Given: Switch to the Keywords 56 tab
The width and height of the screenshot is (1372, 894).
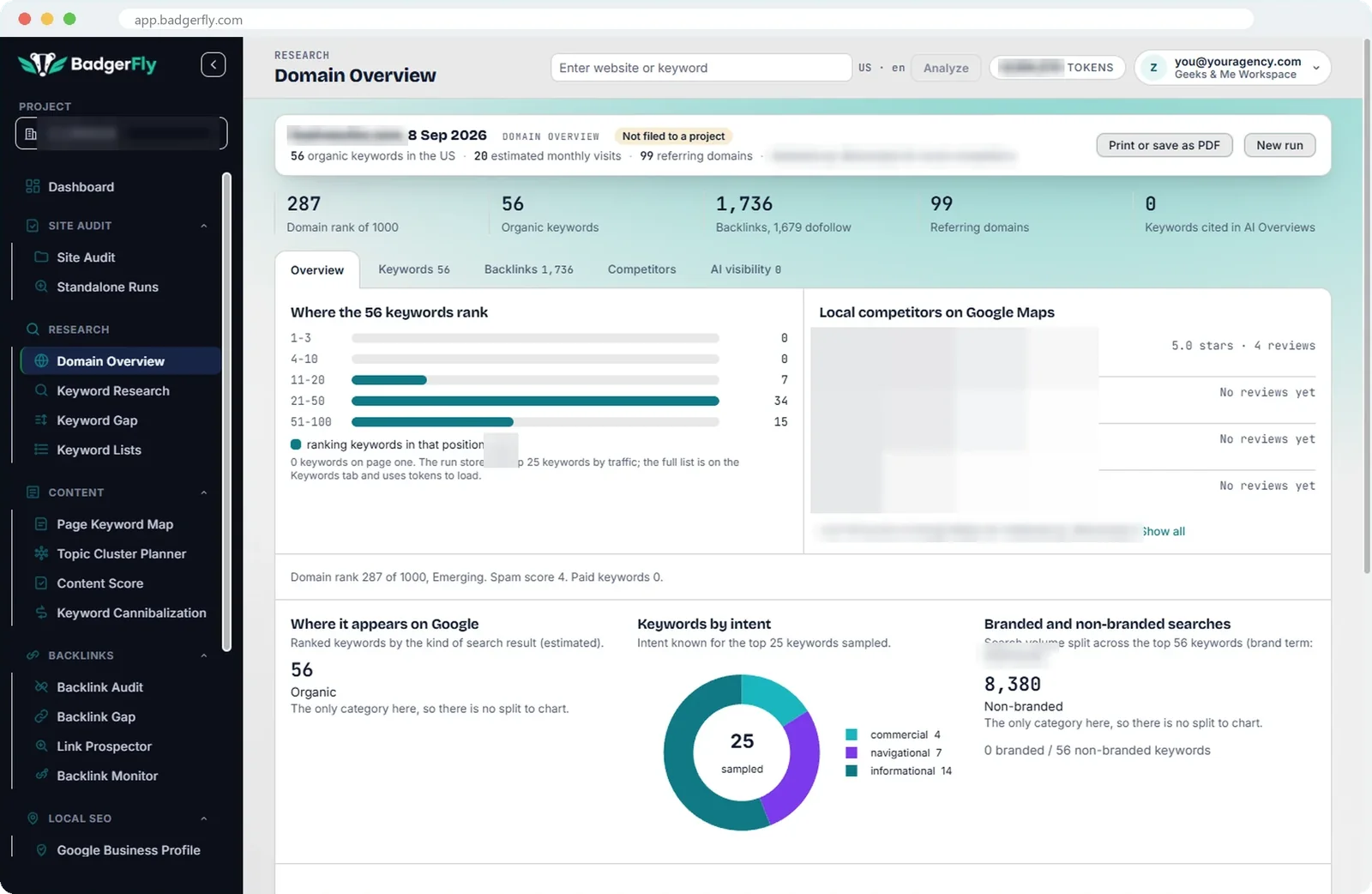Looking at the screenshot, I should pos(414,269).
